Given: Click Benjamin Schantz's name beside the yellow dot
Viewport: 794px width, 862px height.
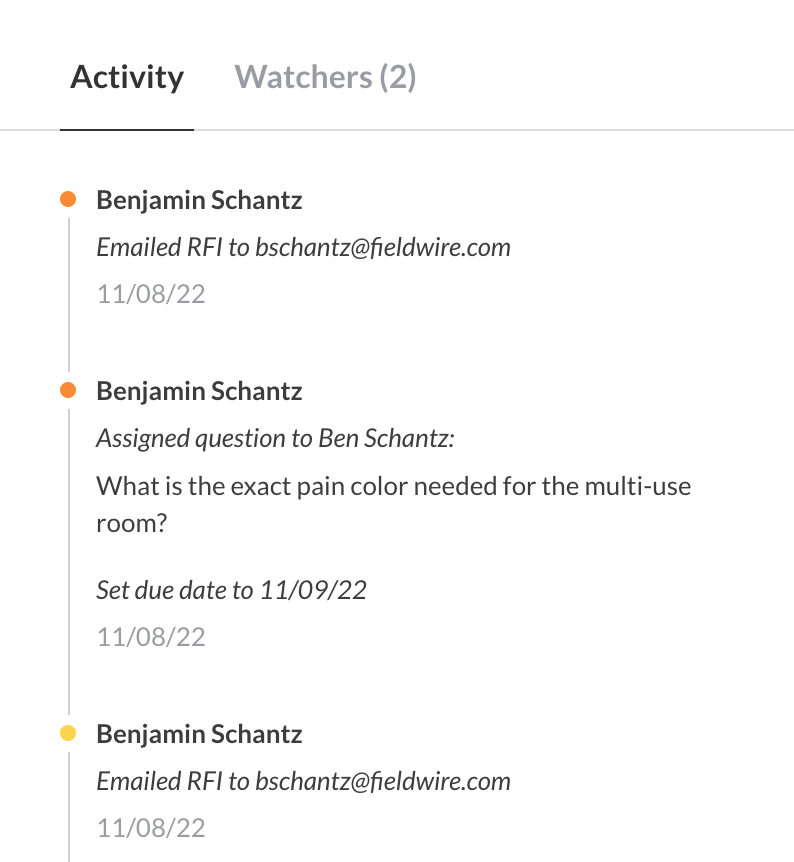Looking at the screenshot, I should pyautogui.click(x=199, y=734).
